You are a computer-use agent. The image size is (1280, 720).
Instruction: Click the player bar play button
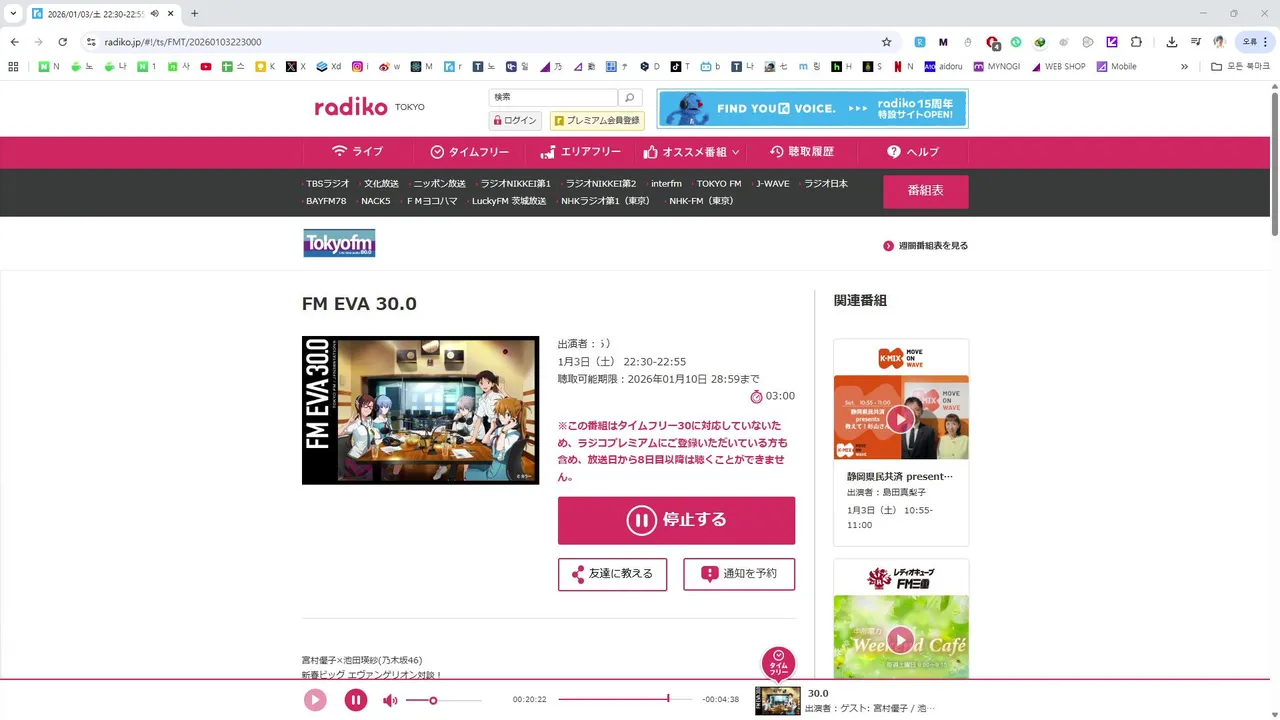(x=315, y=700)
